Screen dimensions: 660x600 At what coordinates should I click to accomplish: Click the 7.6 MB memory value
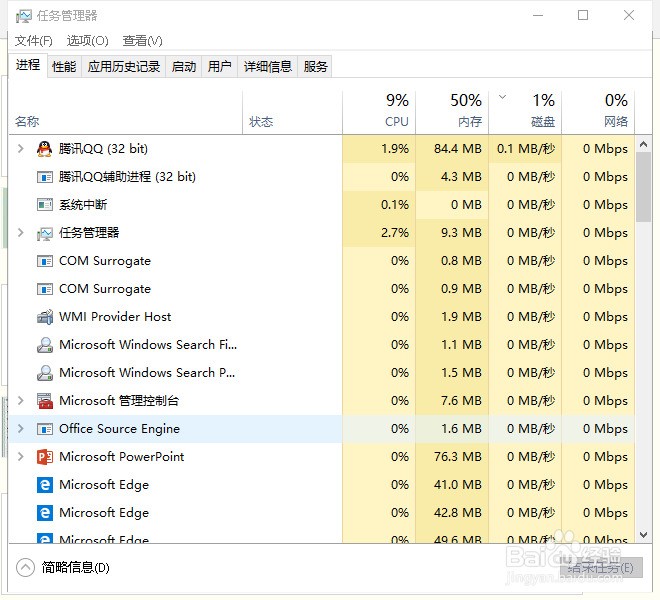click(x=461, y=401)
